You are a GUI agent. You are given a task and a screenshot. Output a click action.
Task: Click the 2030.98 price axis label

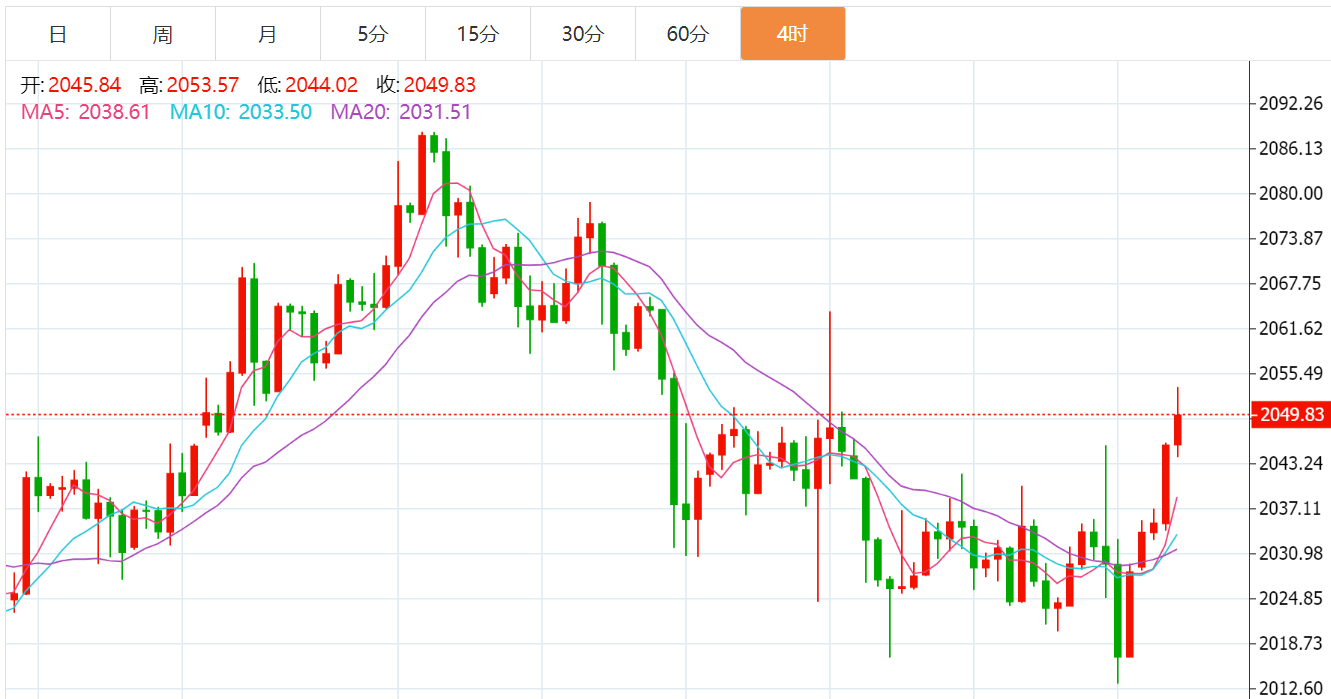click(1293, 553)
